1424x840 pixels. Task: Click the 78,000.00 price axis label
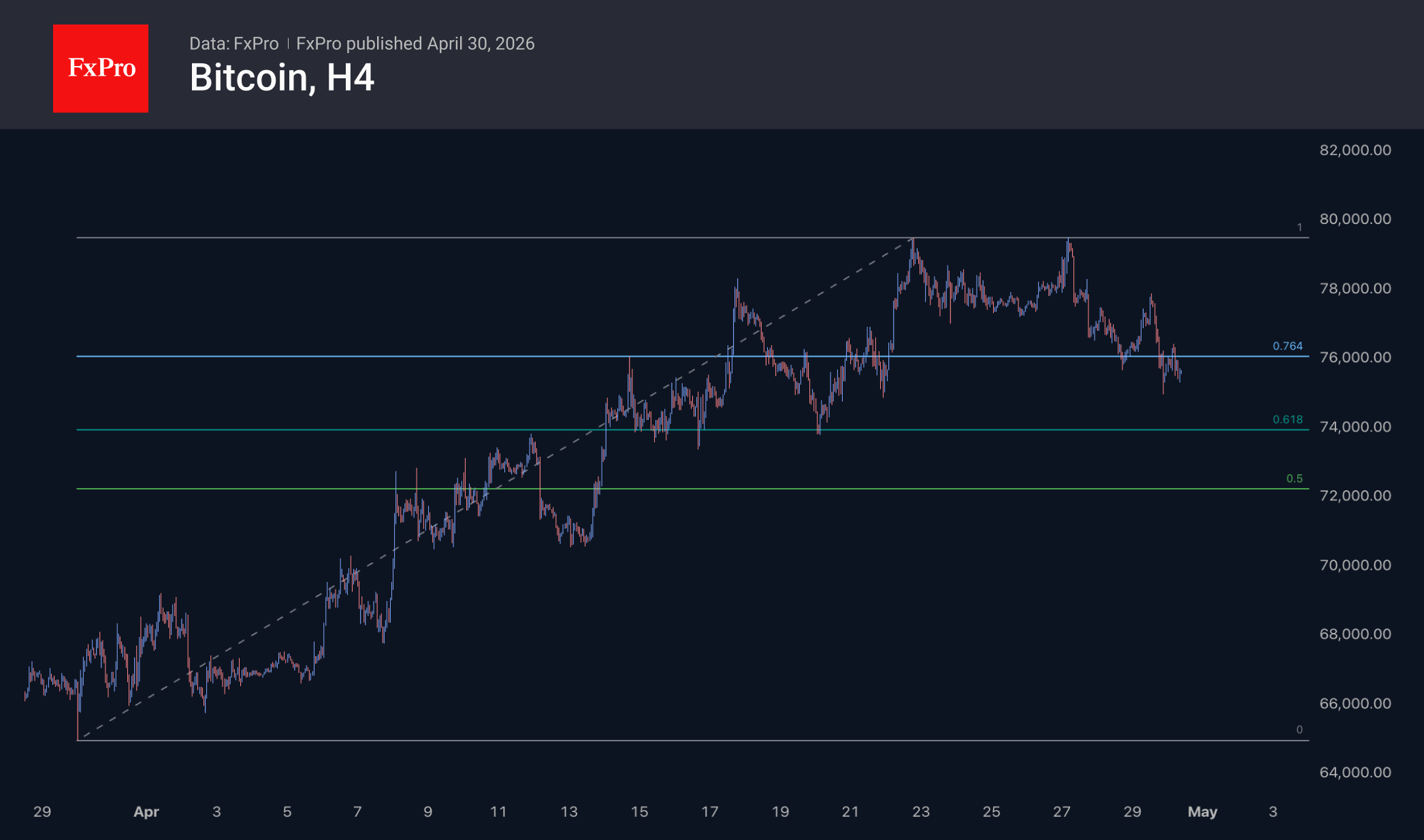pos(1355,288)
